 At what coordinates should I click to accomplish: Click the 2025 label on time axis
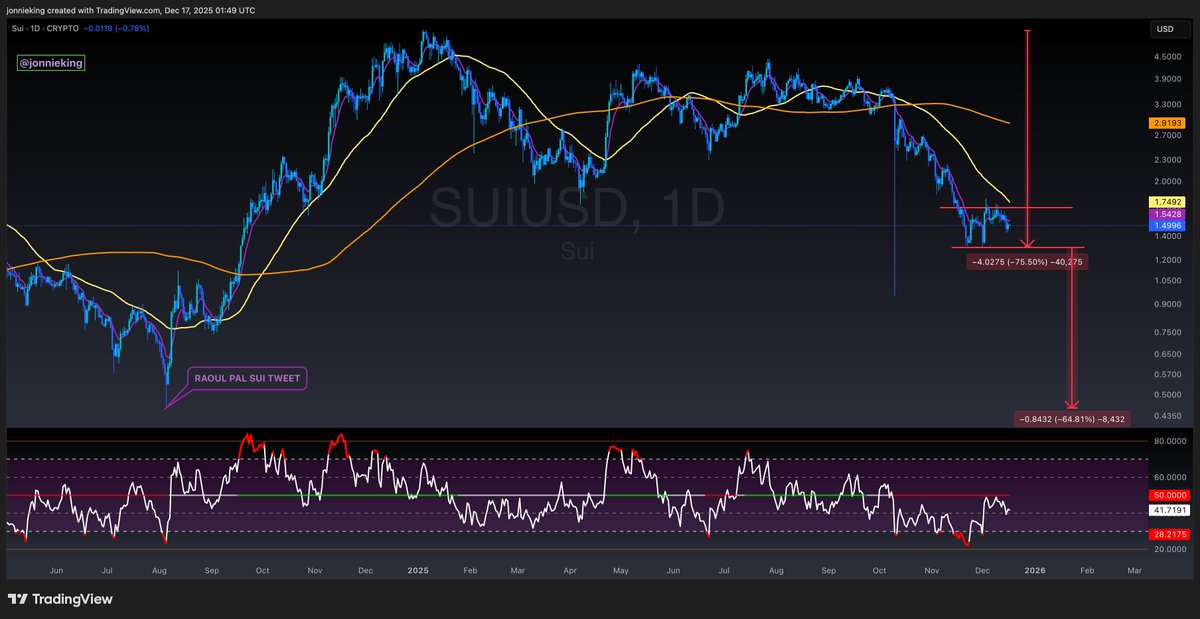coord(418,569)
